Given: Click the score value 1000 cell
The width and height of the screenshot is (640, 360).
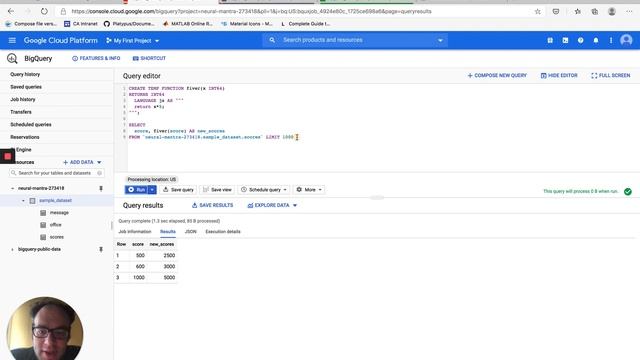Looking at the screenshot, I should pyautogui.click(x=139, y=277).
